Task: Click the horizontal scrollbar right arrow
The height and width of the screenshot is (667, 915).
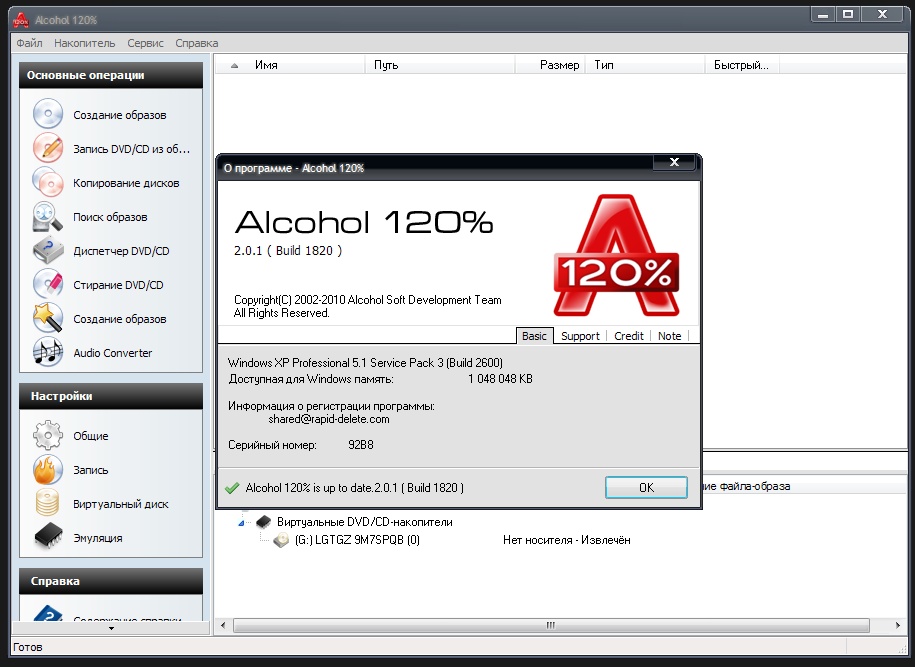Action: coord(897,625)
